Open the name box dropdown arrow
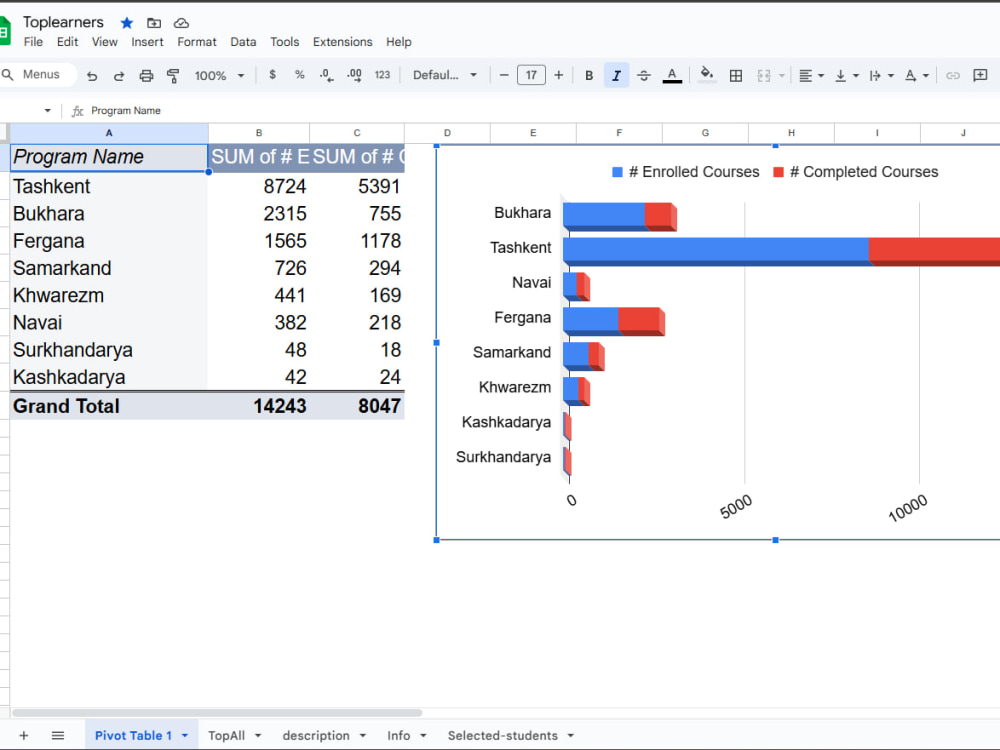 pos(47,110)
